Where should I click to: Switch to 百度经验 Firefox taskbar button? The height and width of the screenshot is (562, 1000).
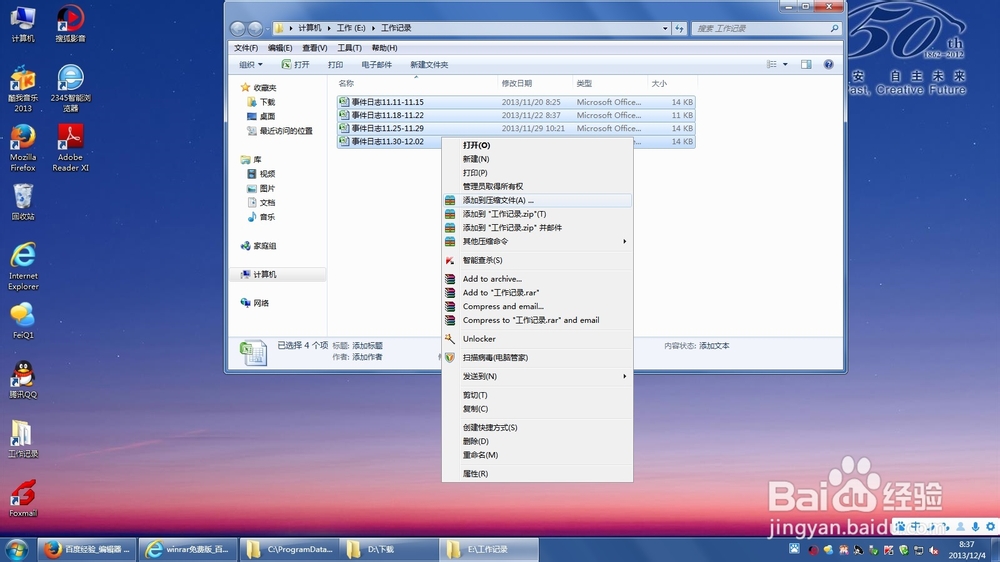(87, 549)
